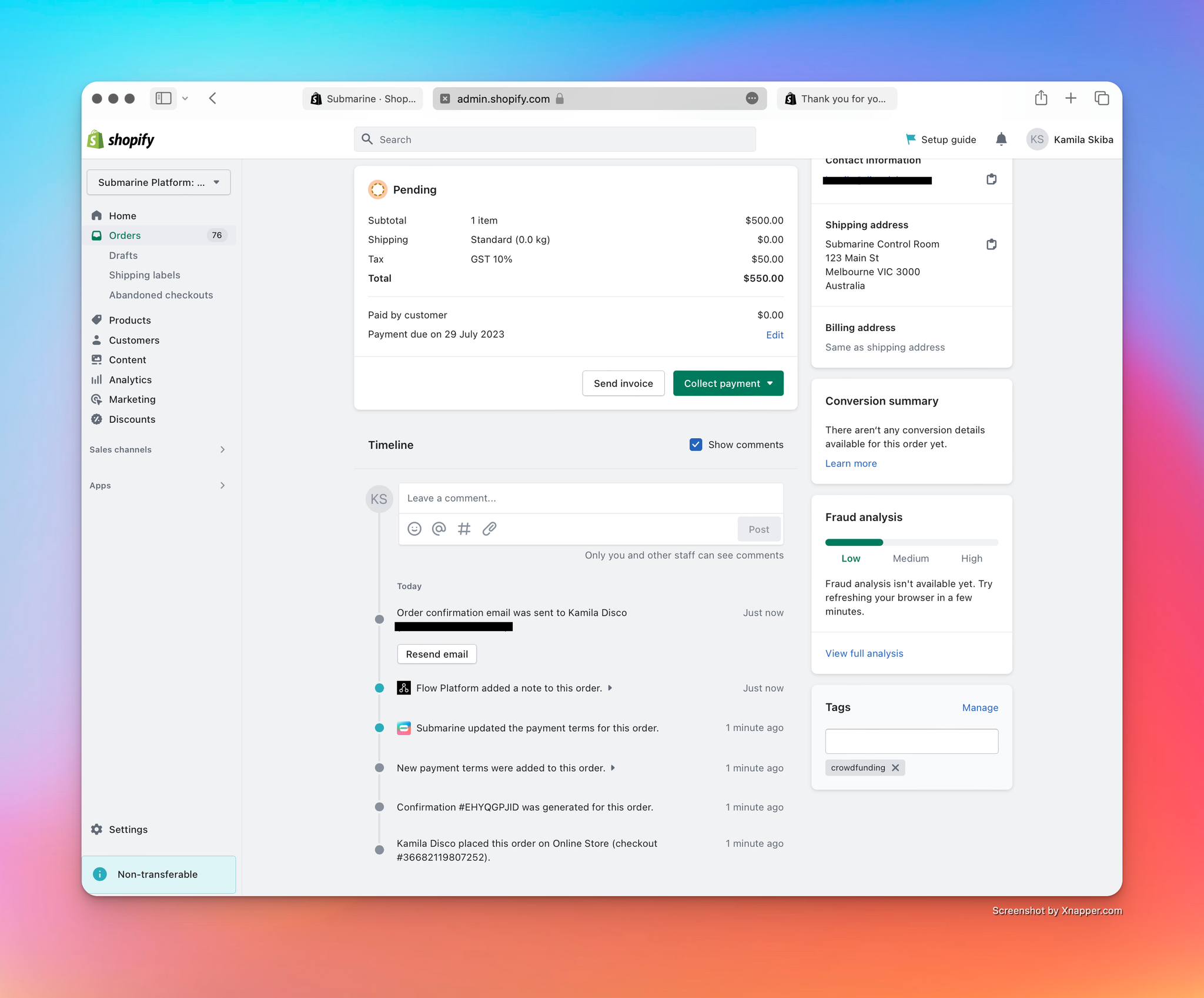Click Safari share icon
1204x998 pixels.
tap(1041, 98)
